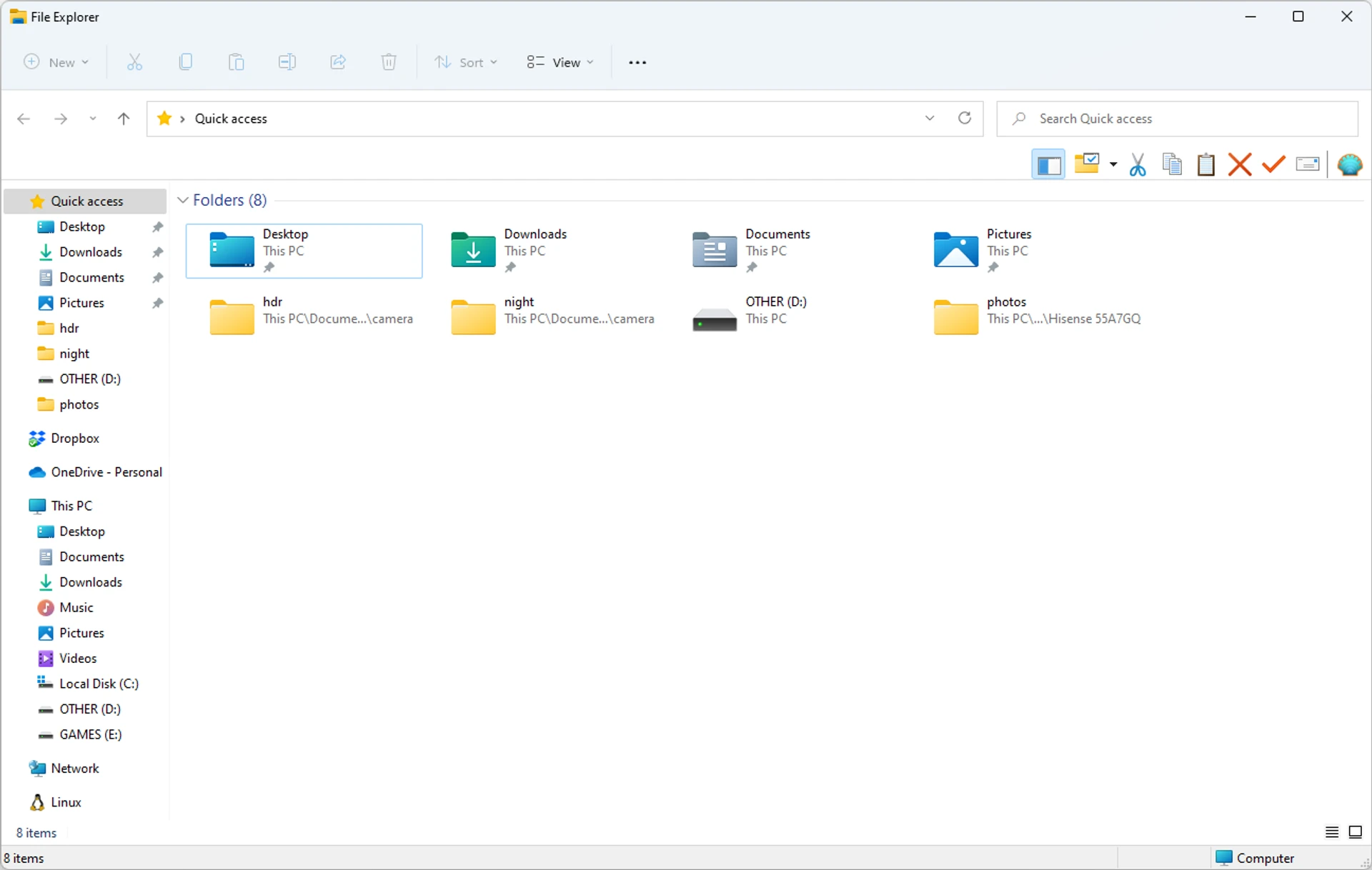Expand address bar history dropdown chevron
Viewport: 1372px width, 870px height.
(x=930, y=119)
